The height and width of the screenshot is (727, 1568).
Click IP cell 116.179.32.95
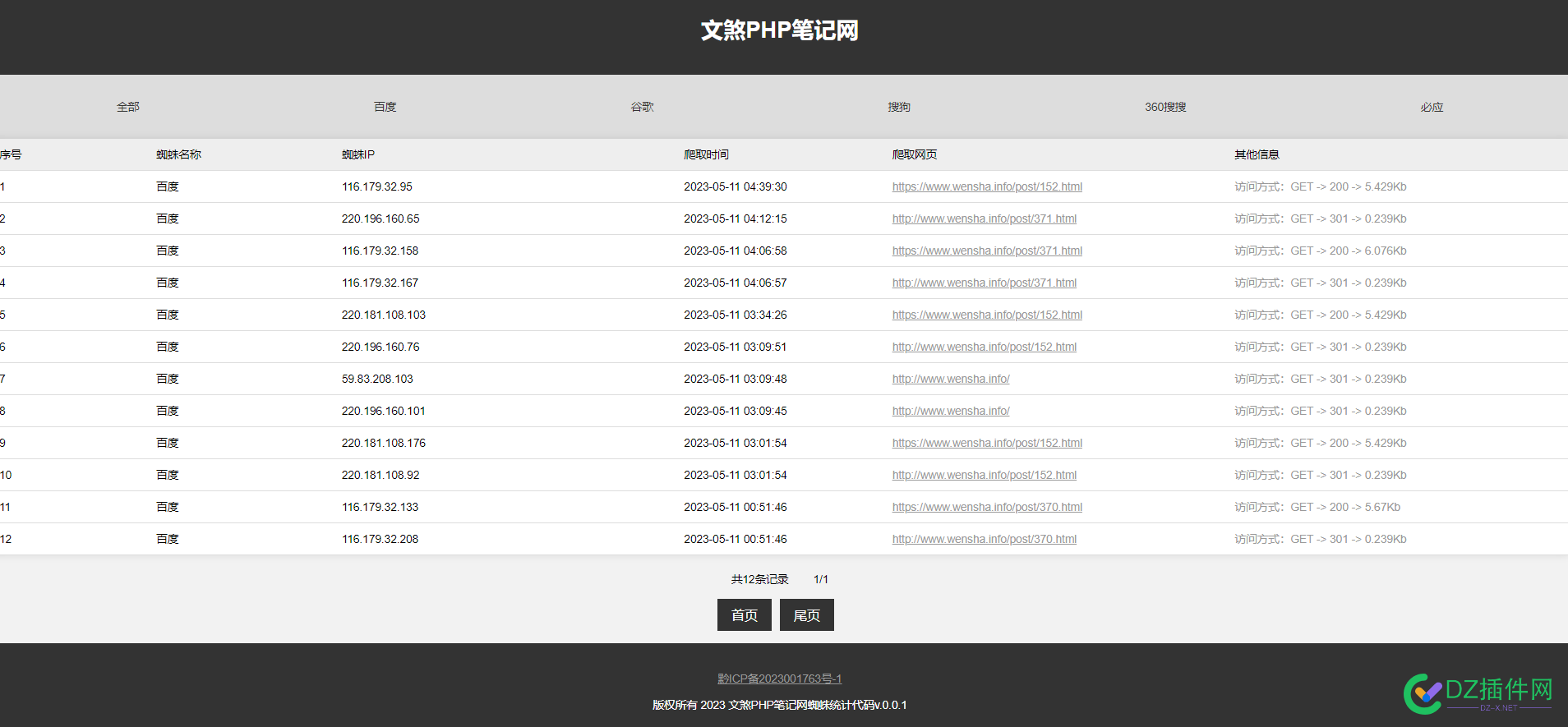(x=377, y=186)
